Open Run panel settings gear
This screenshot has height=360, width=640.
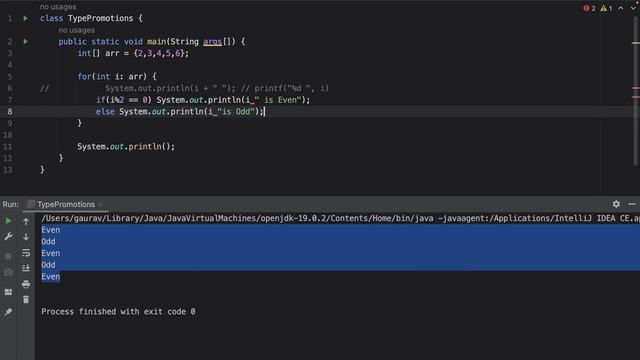click(616, 204)
